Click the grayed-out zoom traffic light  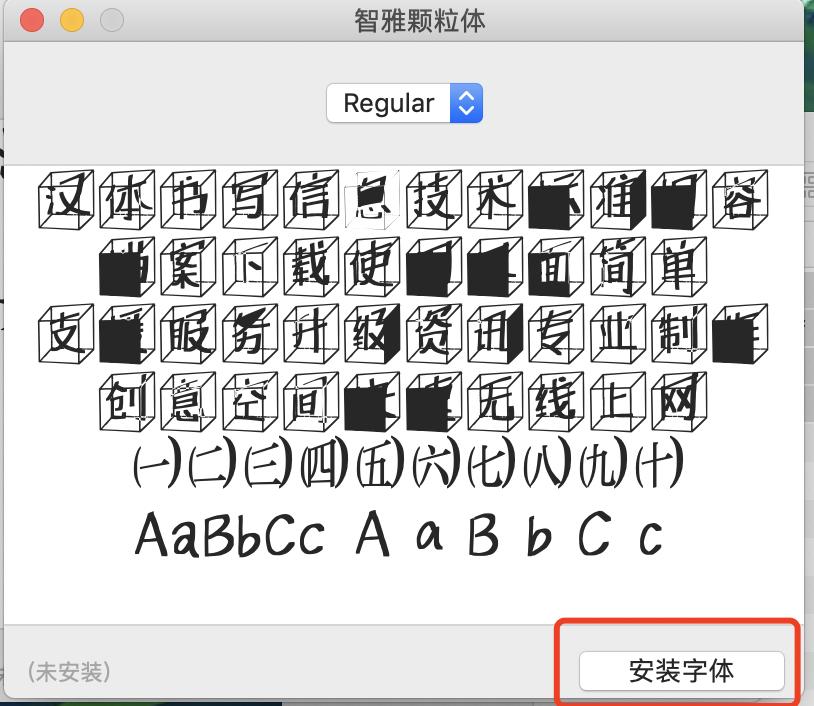click(x=111, y=19)
